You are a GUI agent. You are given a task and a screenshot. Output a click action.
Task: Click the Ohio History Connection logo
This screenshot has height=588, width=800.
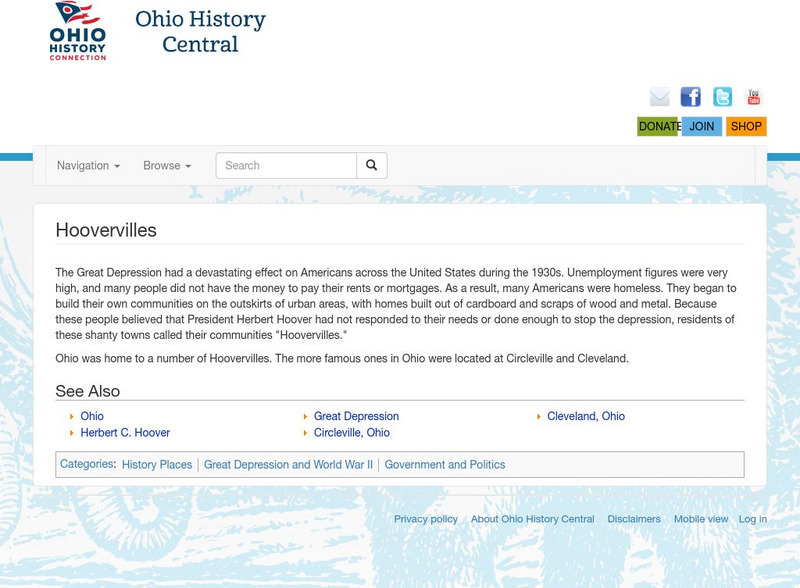[x=78, y=31]
